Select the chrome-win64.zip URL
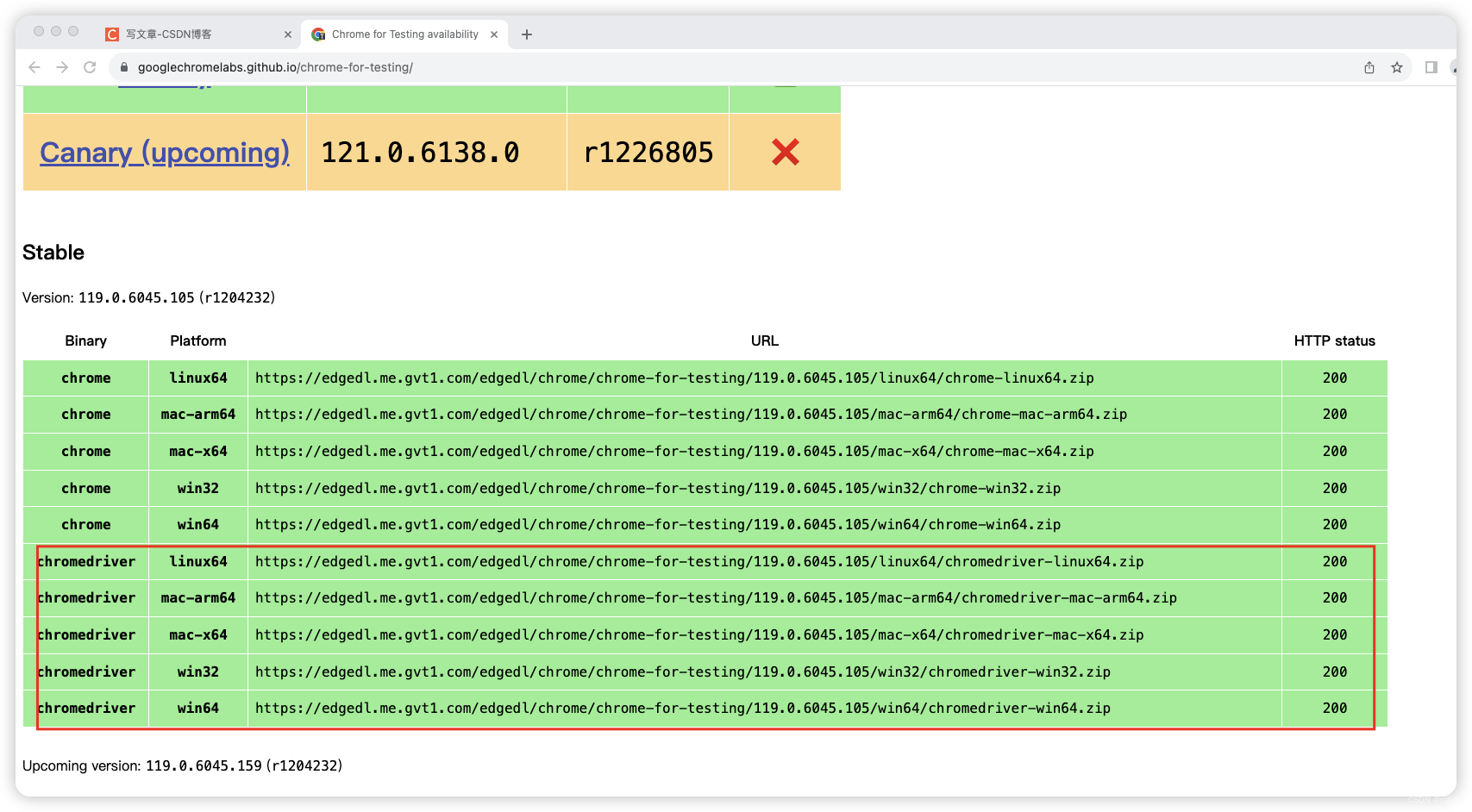 click(658, 525)
